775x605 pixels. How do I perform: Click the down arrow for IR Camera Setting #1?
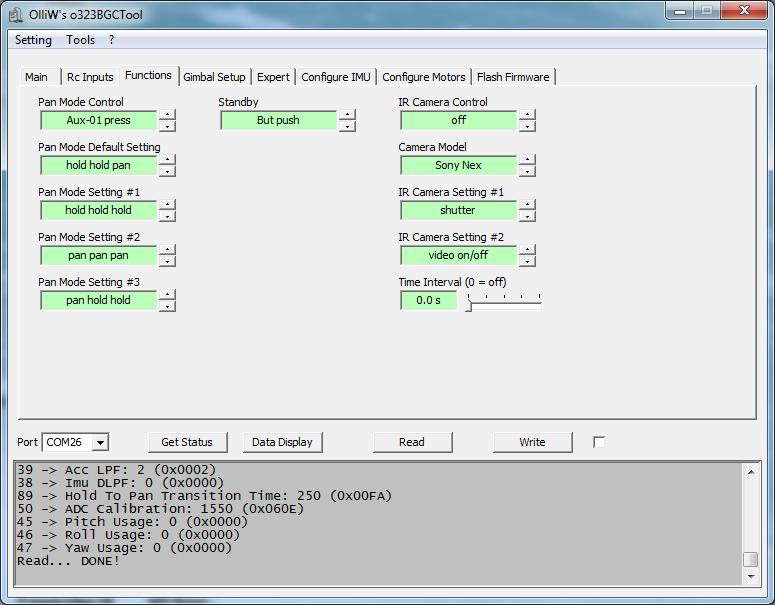tap(527, 216)
